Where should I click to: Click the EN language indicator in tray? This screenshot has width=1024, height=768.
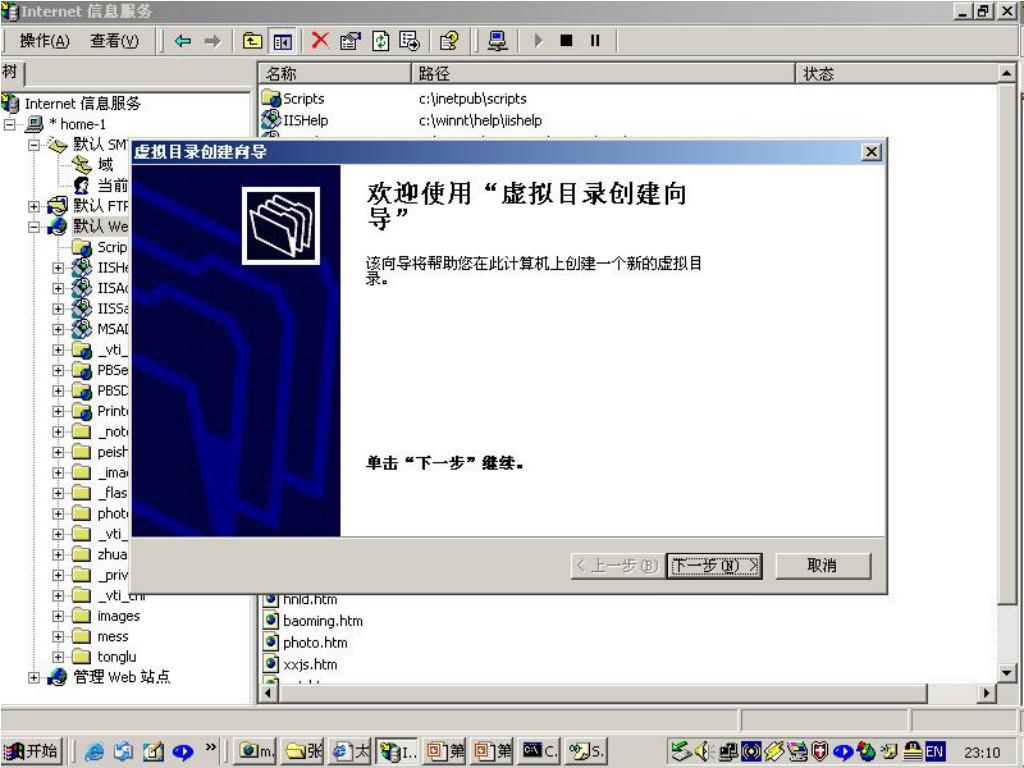pos(935,752)
